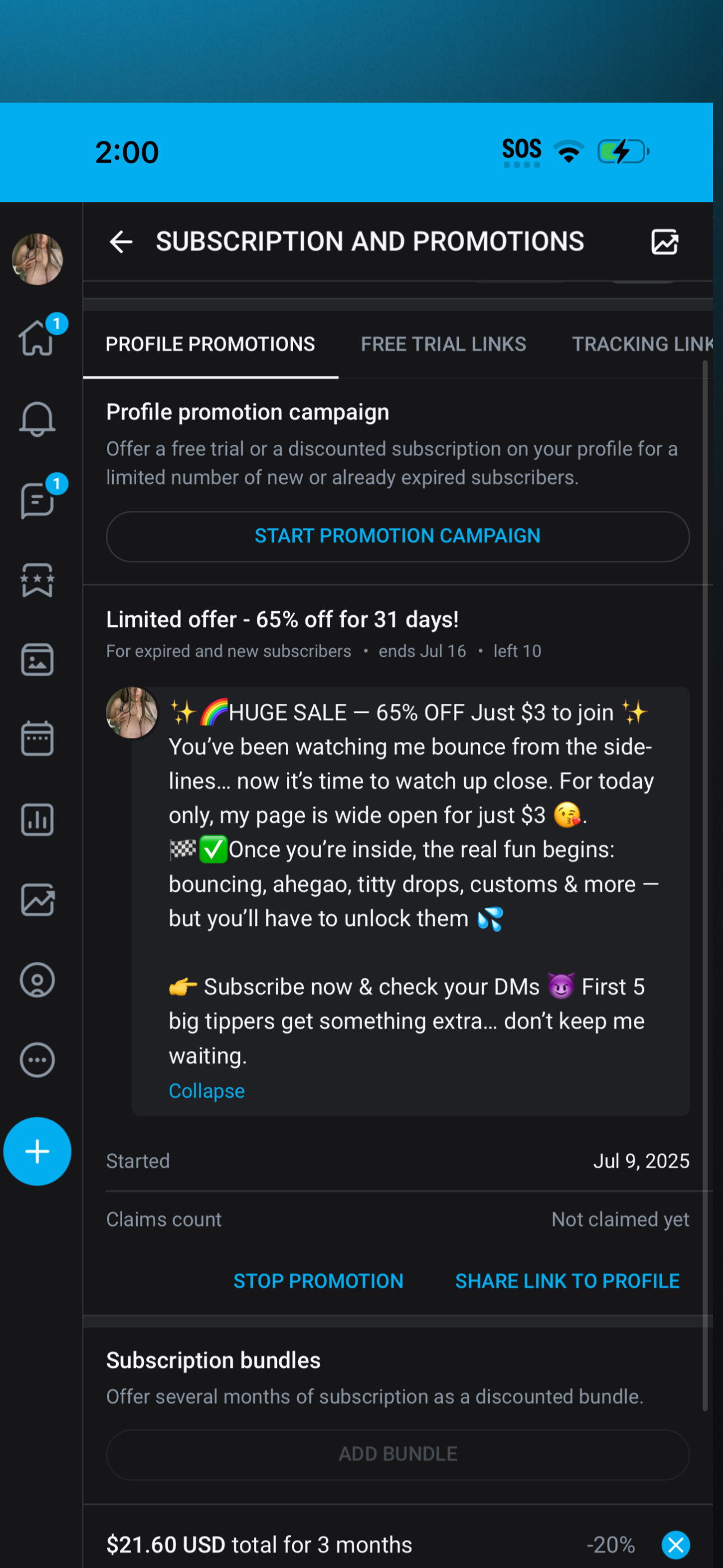Click the top-right chart image icon
This screenshot has height=1568, width=723.
665,242
